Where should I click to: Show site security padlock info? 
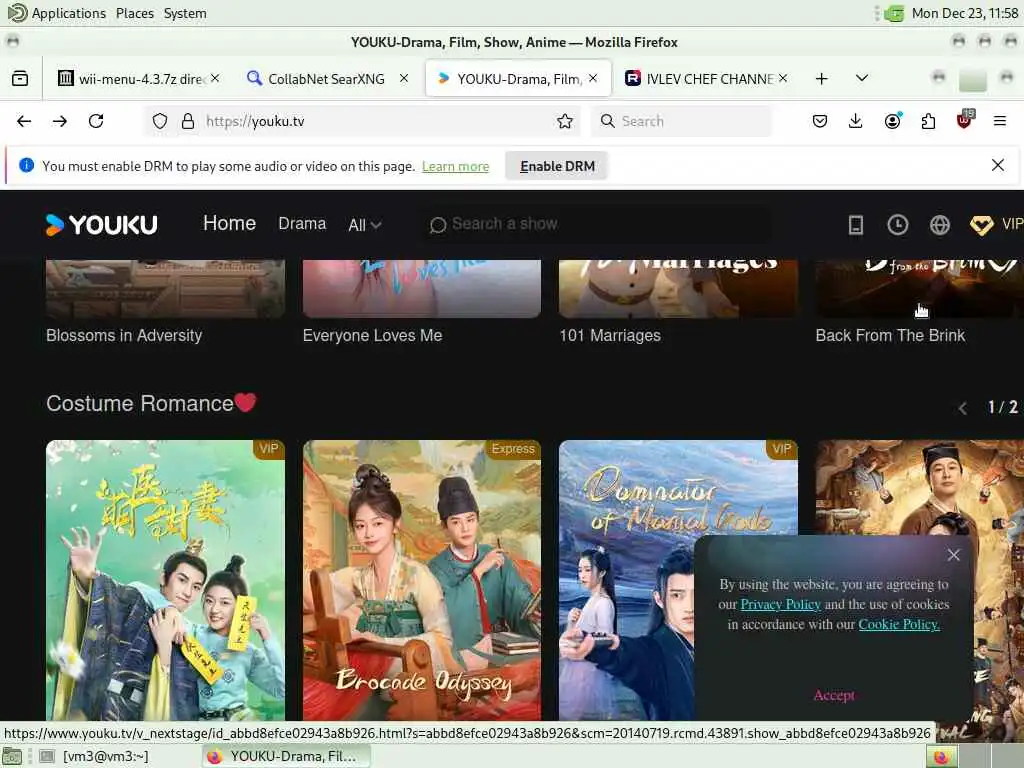188,121
